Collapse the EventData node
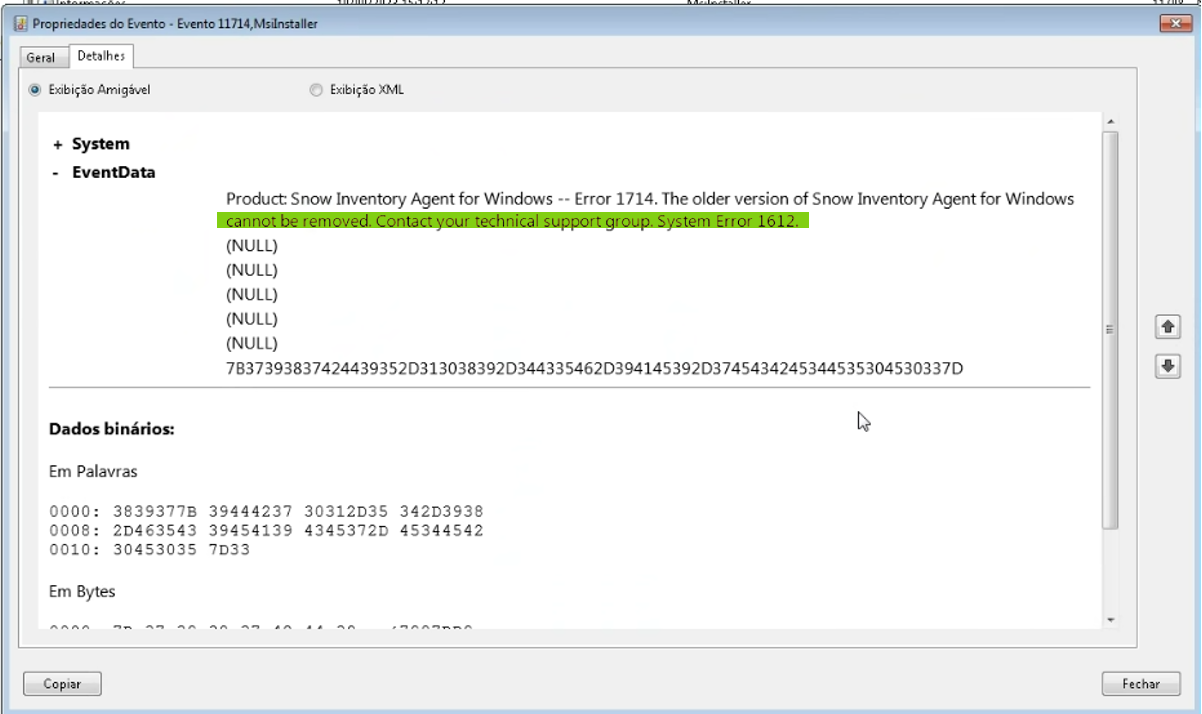 (x=57, y=173)
